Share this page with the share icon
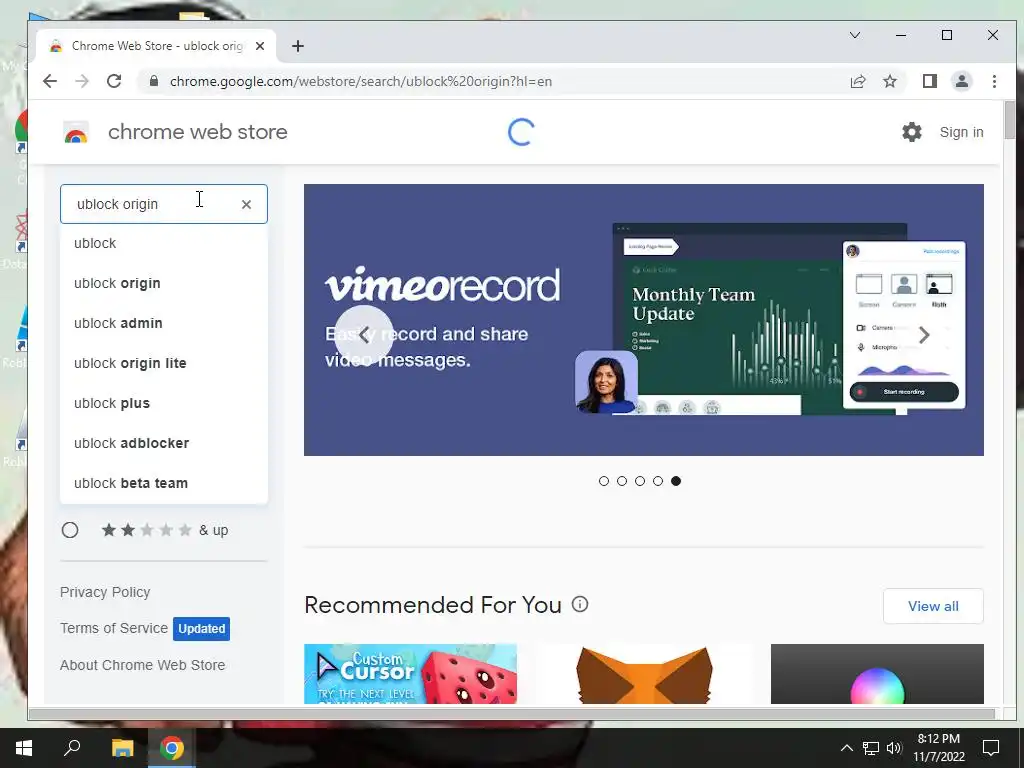The image size is (1024, 768). pyautogui.click(x=857, y=81)
